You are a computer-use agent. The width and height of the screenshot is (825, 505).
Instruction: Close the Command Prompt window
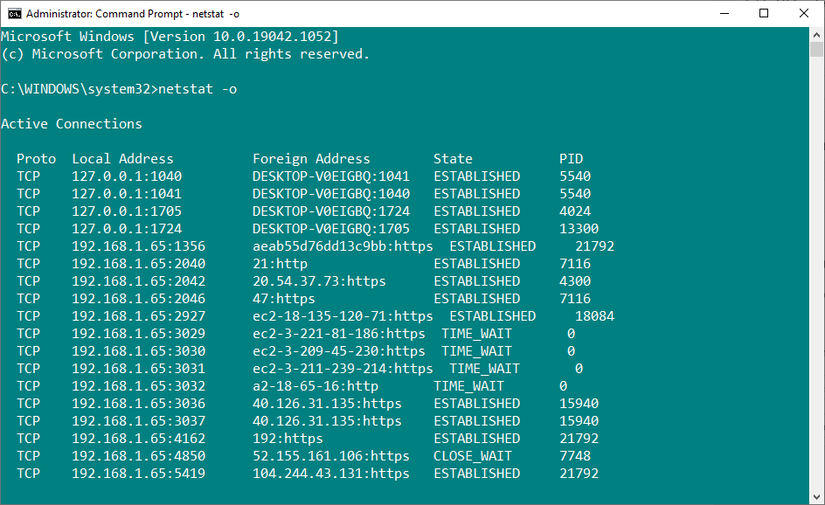804,14
